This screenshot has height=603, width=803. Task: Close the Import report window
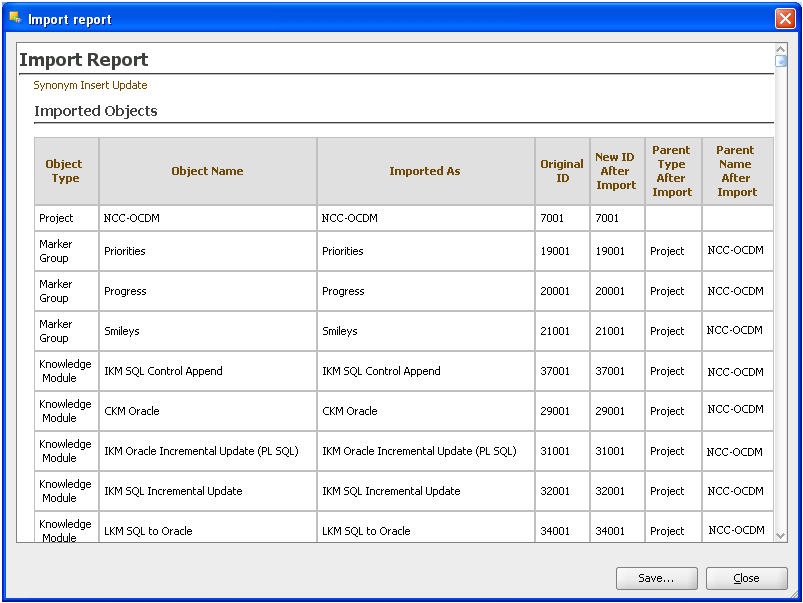[x=785, y=18]
